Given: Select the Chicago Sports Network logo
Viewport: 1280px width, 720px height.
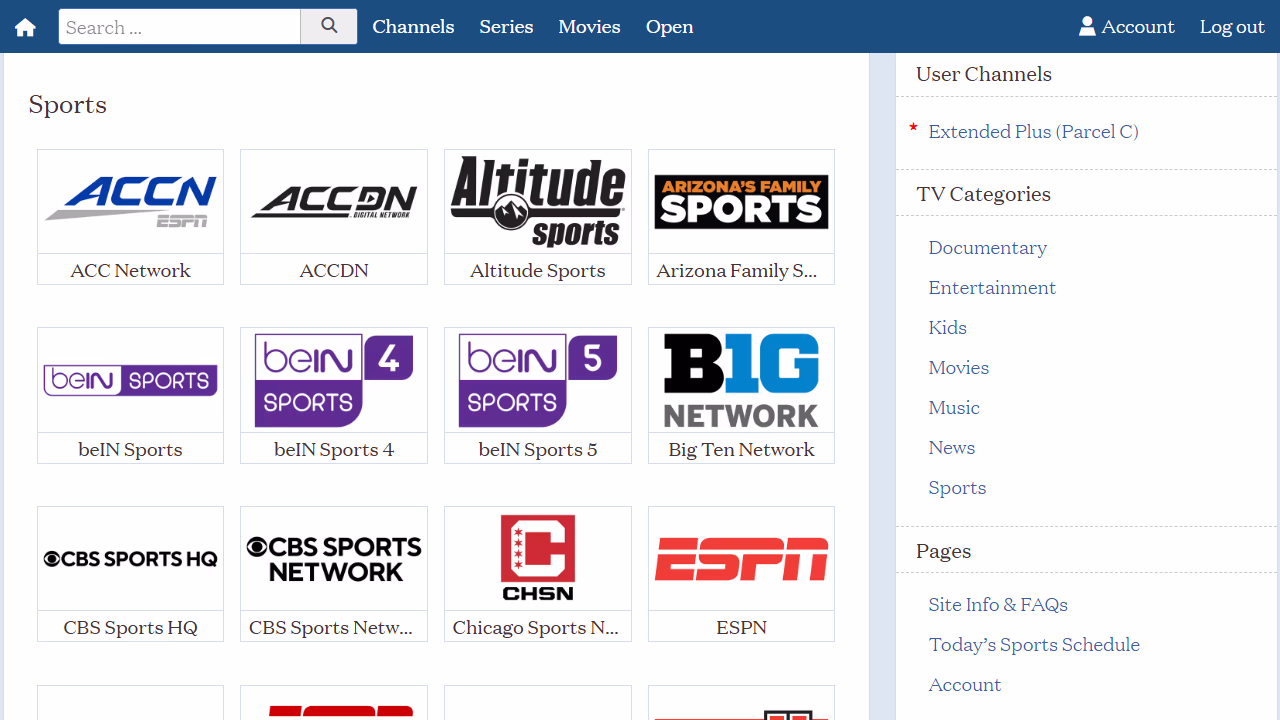Looking at the screenshot, I should pyautogui.click(x=537, y=559).
